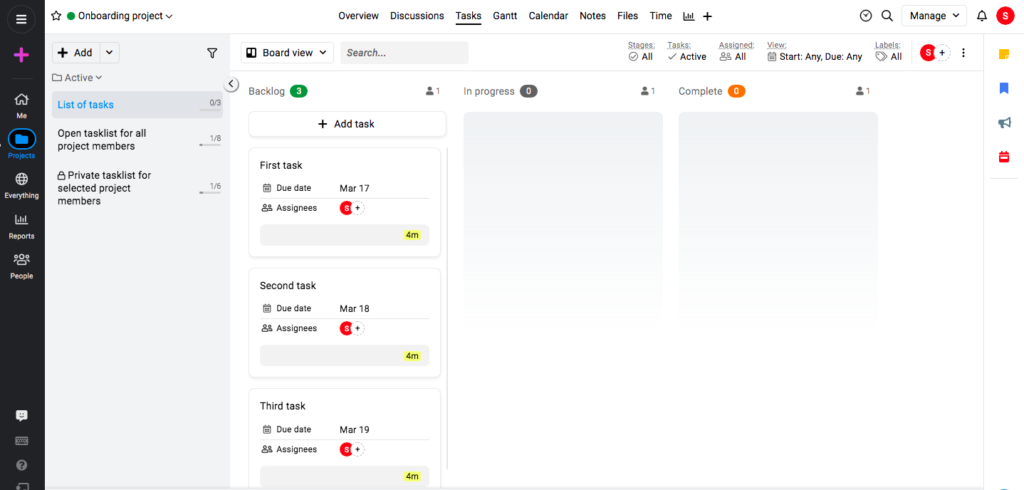Click the Backlog column count badge 3
The image size is (1024, 490).
click(298, 91)
